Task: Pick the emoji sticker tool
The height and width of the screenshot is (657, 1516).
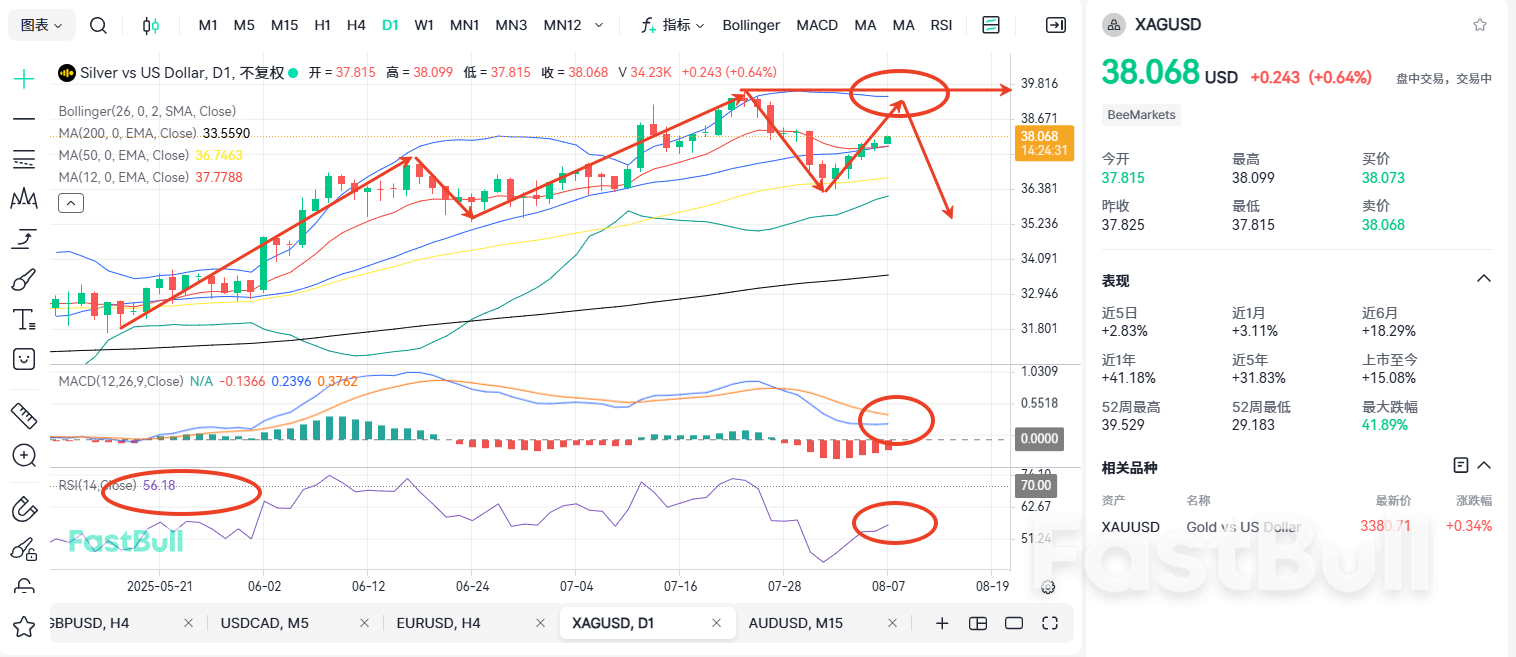Action: 24,359
